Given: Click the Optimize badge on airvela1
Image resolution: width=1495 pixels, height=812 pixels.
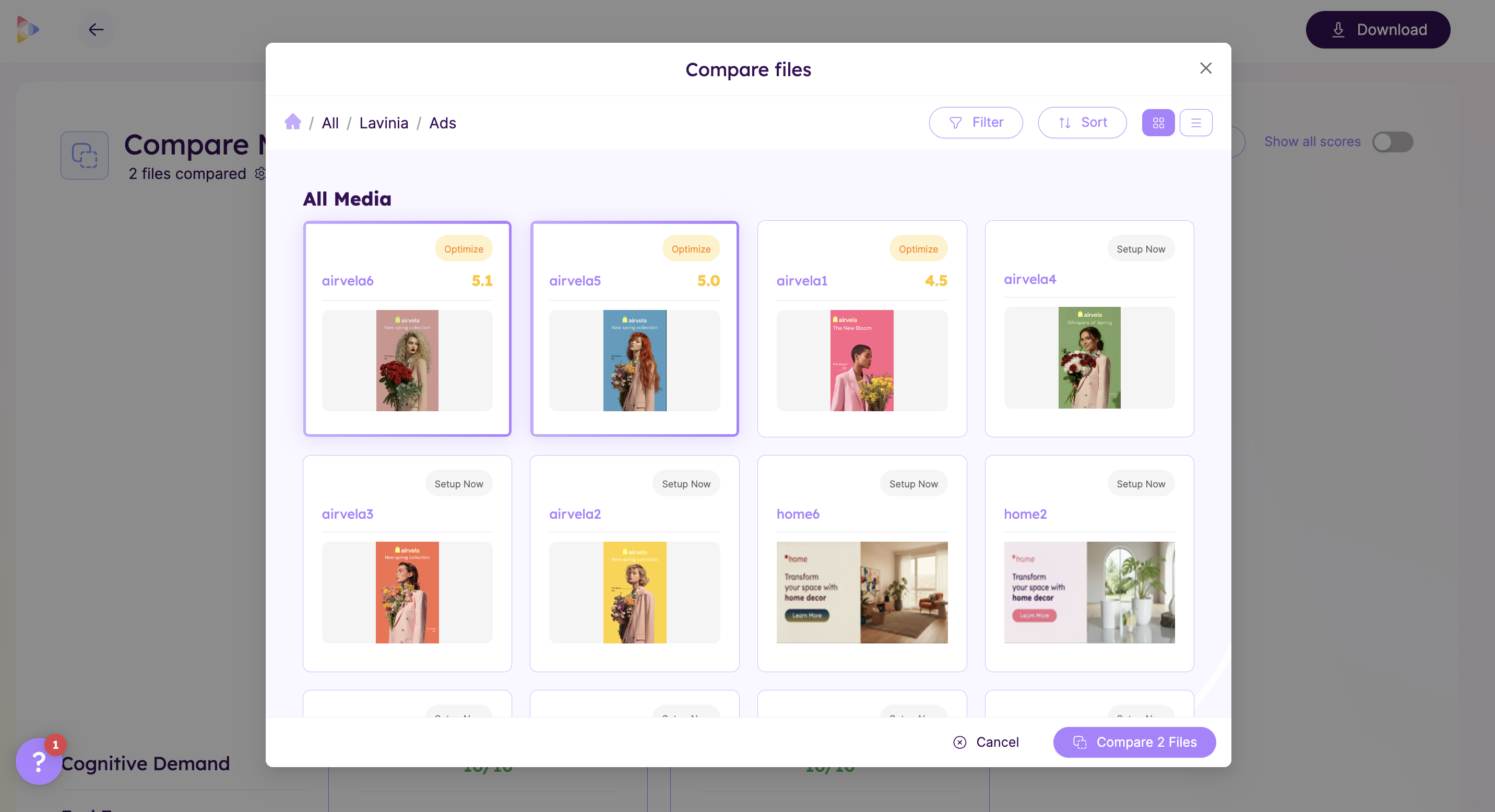Looking at the screenshot, I should pos(918,249).
